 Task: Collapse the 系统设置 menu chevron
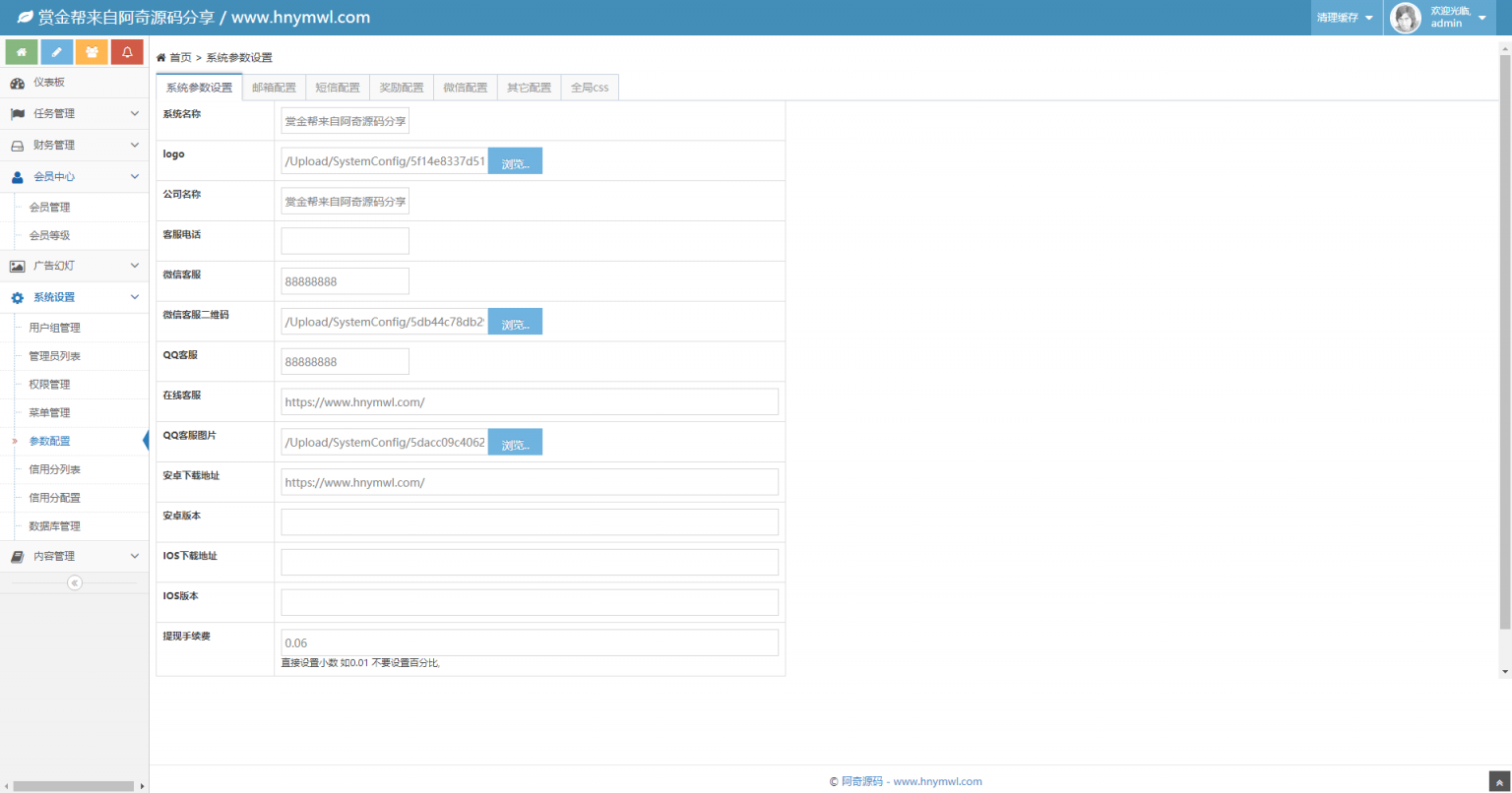pyautogui.click(x=135, y=297)
